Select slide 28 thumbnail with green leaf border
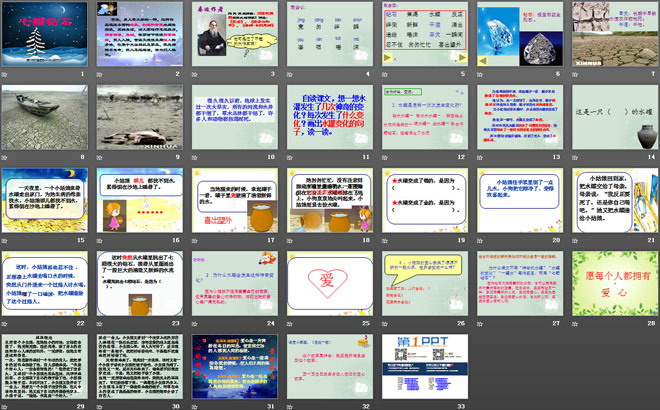This screenshot has width=660, height=410. coord(615,283)
